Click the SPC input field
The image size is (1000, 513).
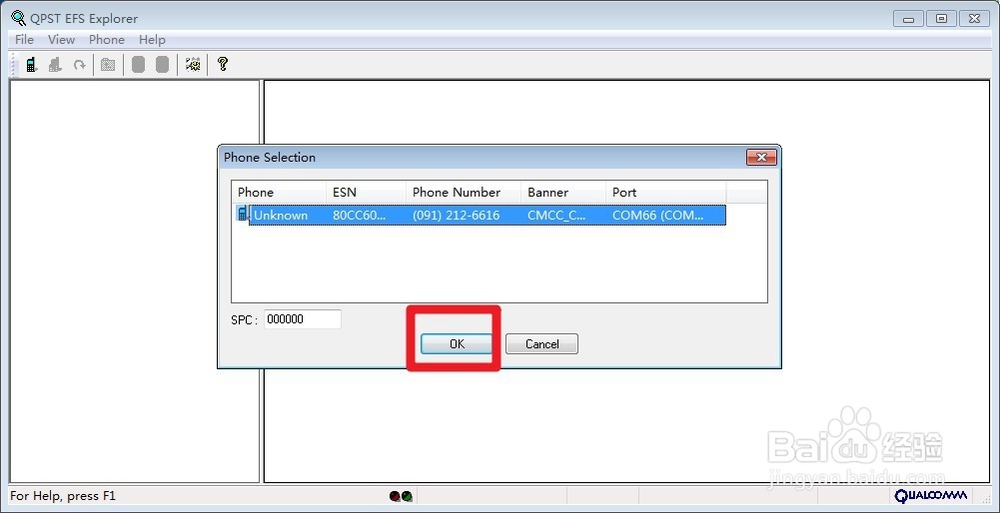click(x=302, y=320)
